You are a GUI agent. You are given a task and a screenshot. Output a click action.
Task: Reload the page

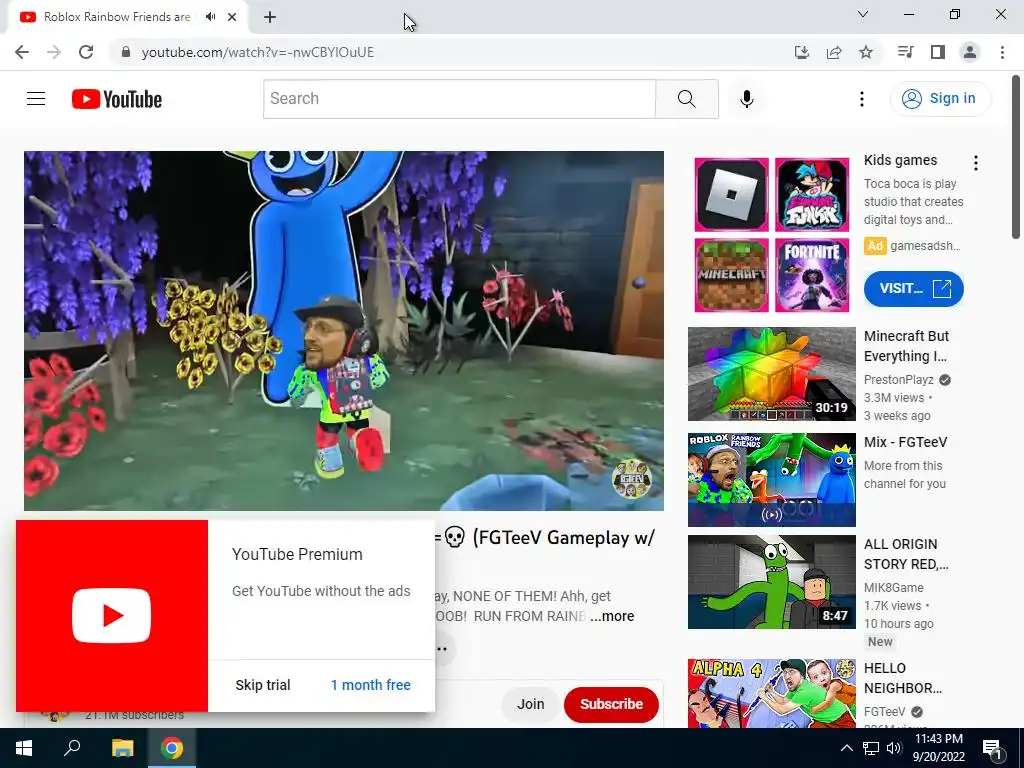click(86, 52)
